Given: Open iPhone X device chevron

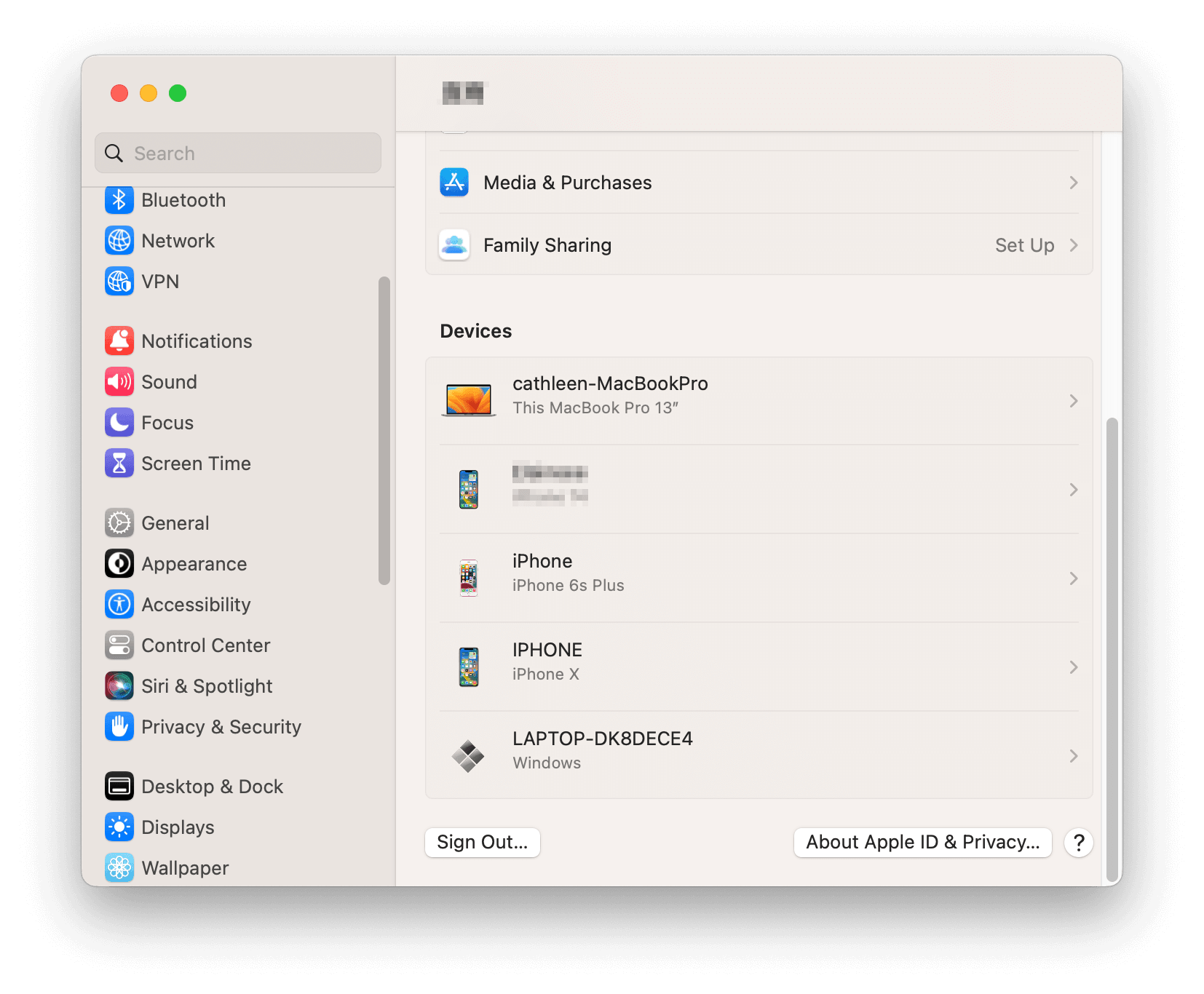Looking at the screenshot, I should 1074,667.
